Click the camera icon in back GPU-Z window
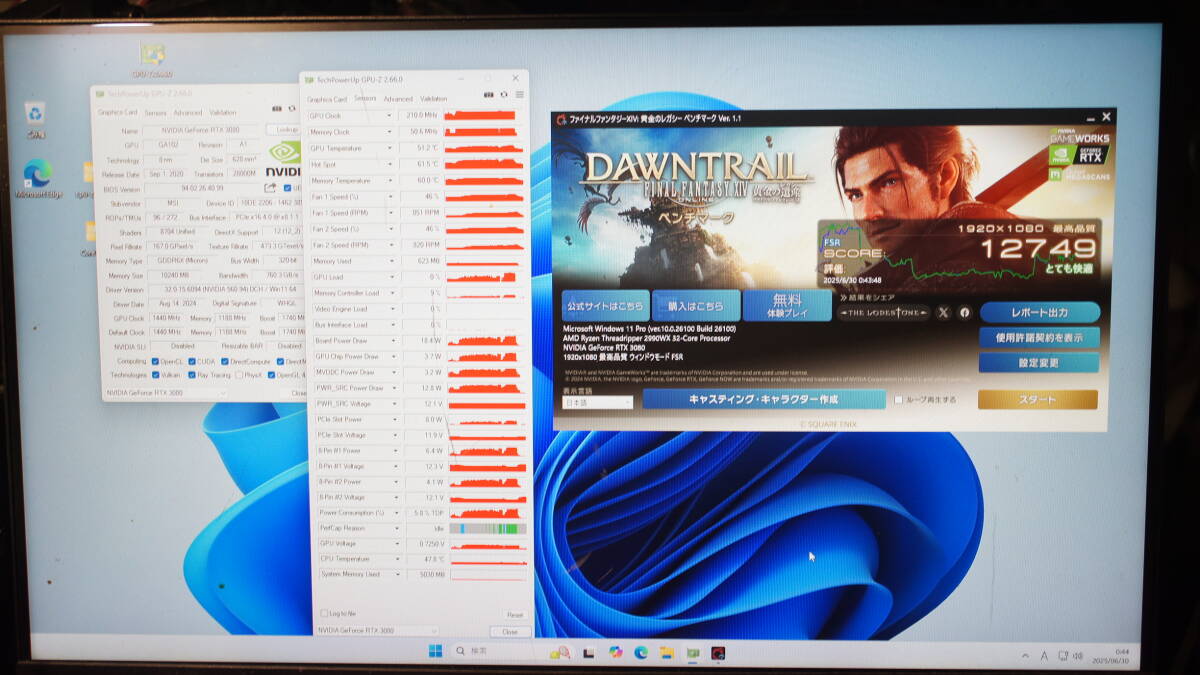 pyautogui.click(x=277, y=109)
